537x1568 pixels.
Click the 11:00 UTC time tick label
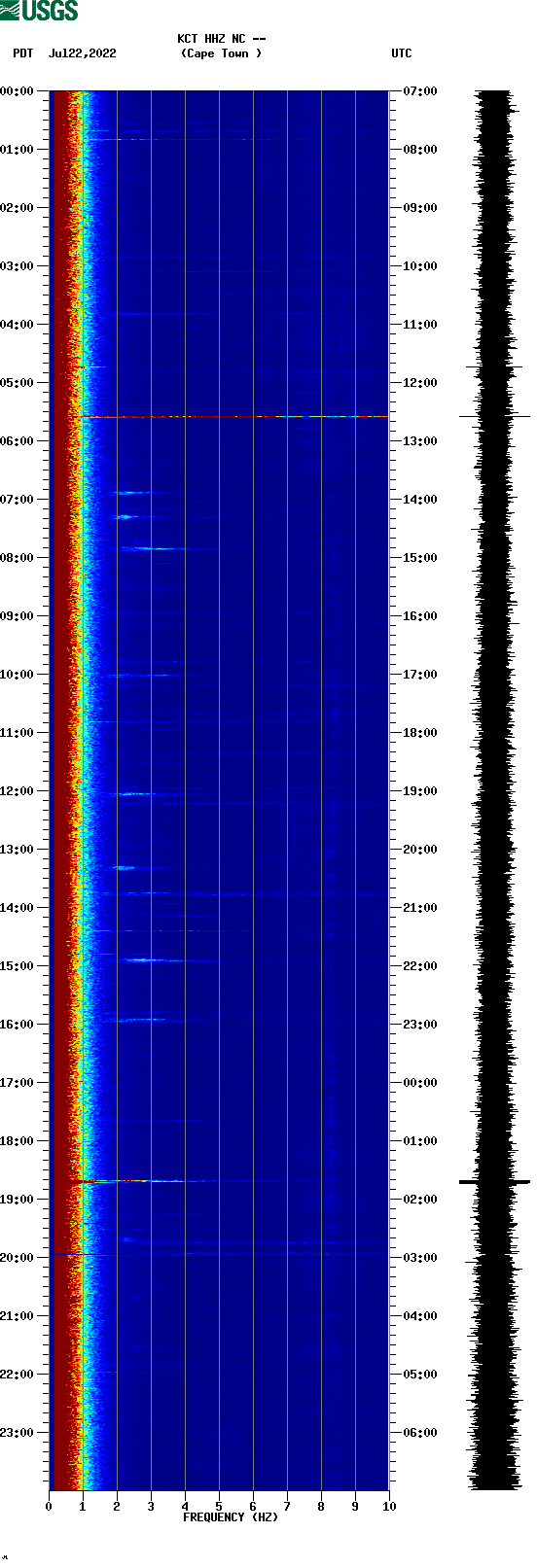[x=420, y=325]
